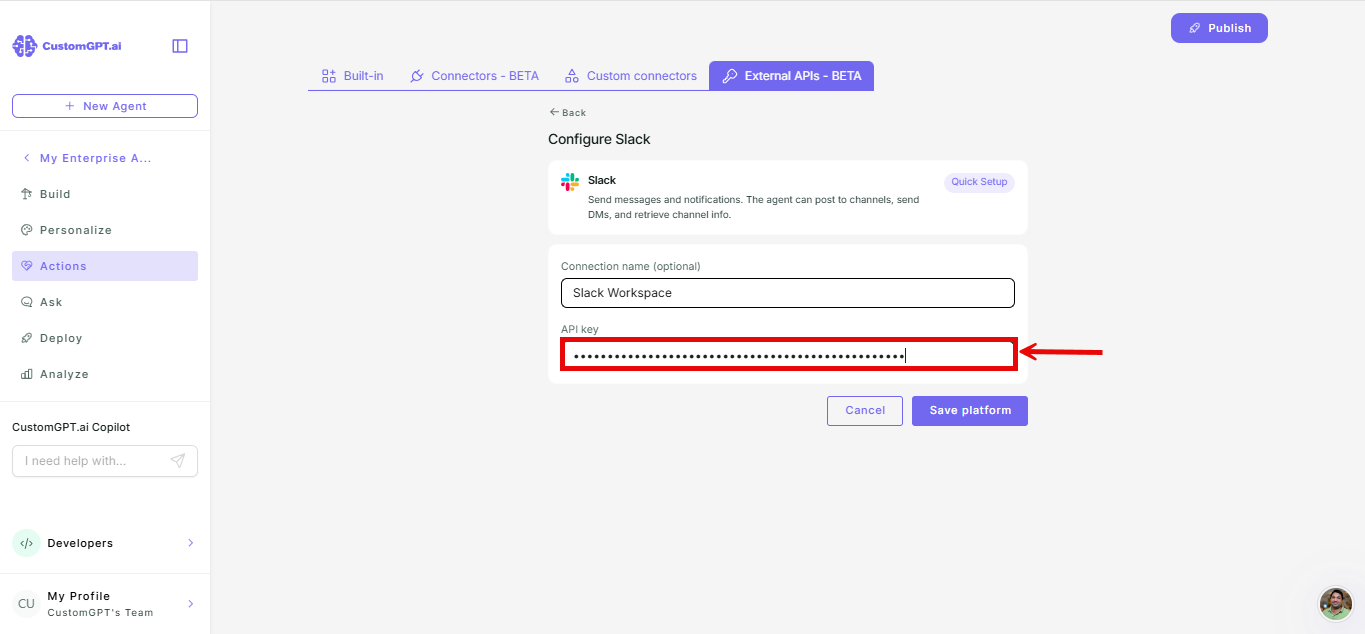Send Copilot message with paper plane icon
This screenshot has height=634, width=1365.
point(178,461)
